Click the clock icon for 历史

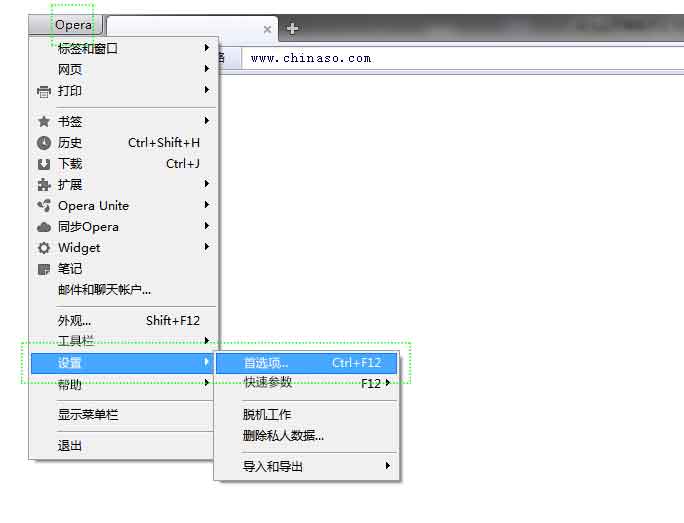coord(43,143)
